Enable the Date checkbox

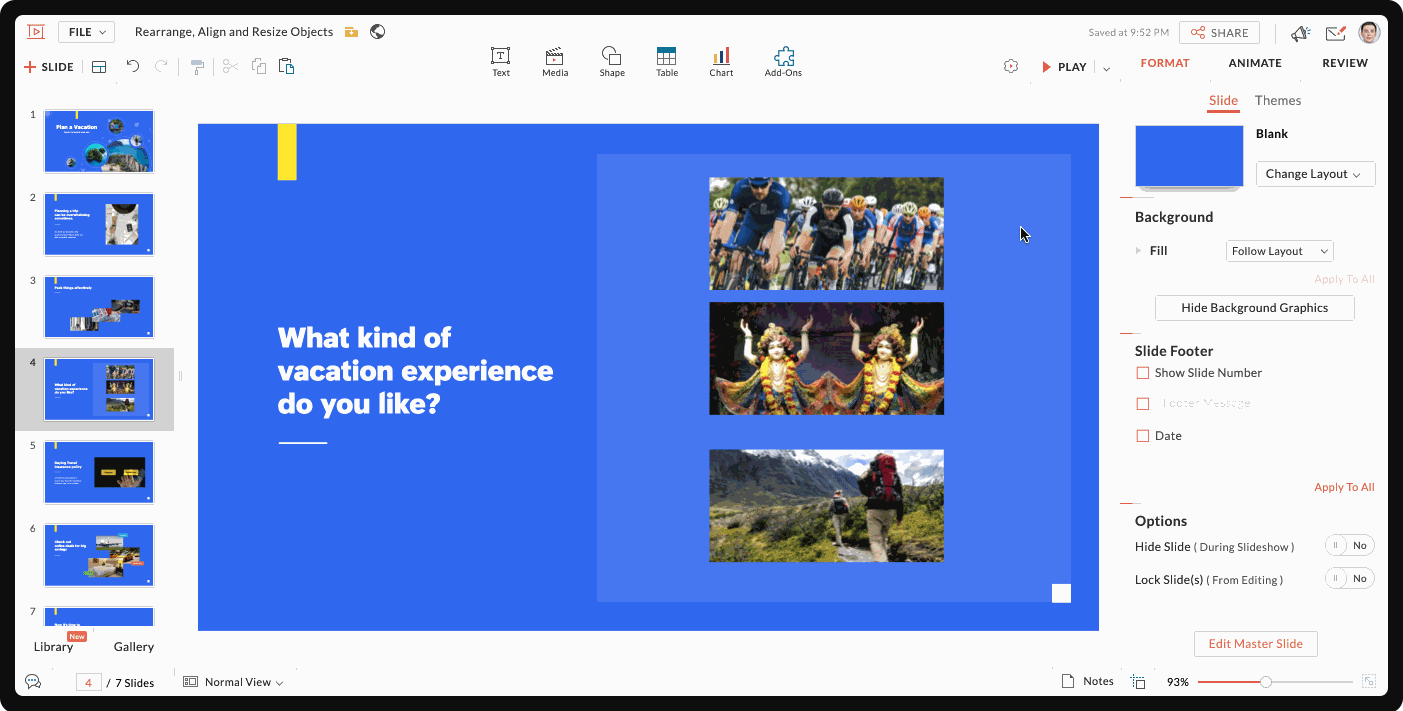1143,436
